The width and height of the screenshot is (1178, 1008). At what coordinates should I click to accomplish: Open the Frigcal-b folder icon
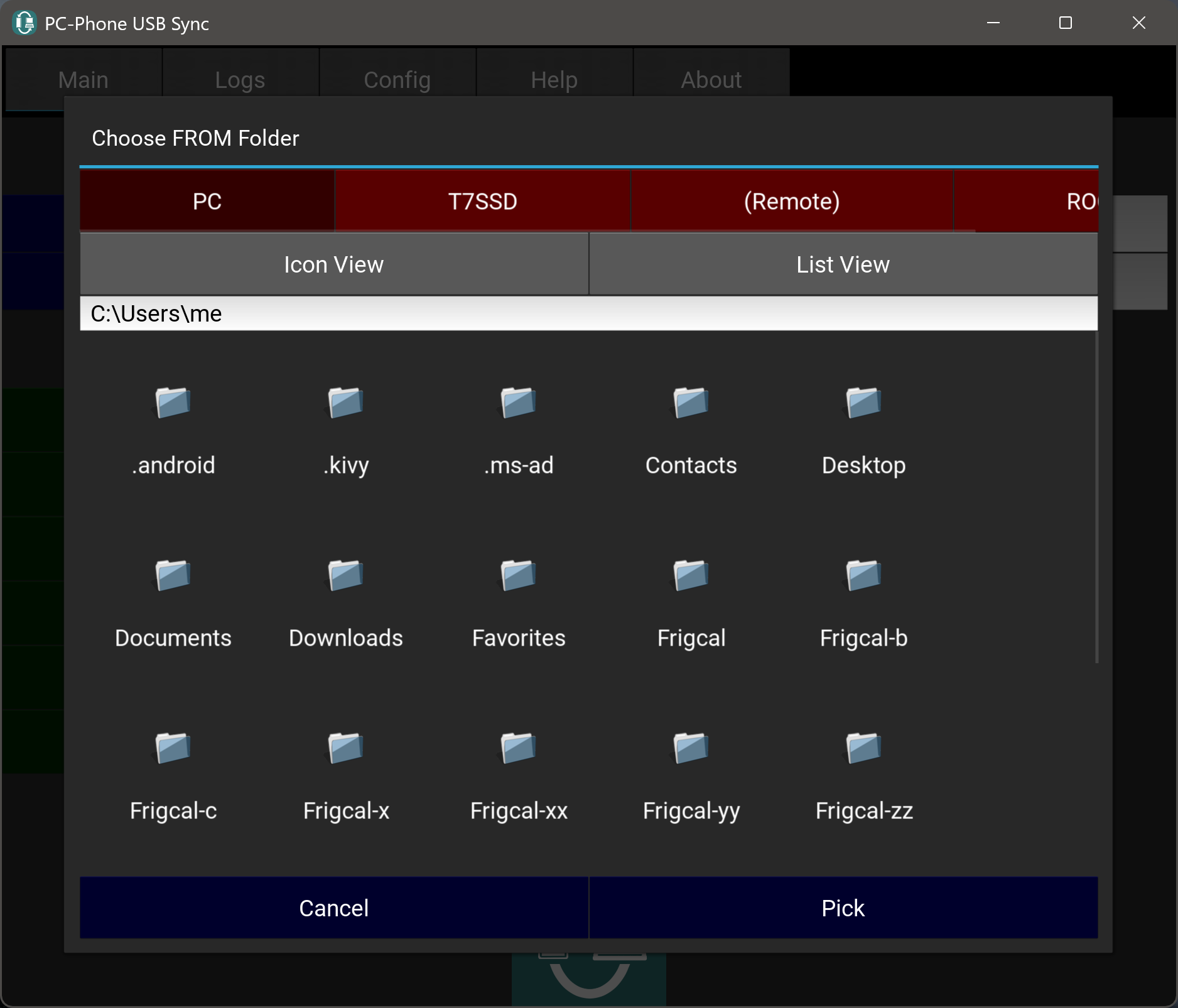(x=863, y=575)
